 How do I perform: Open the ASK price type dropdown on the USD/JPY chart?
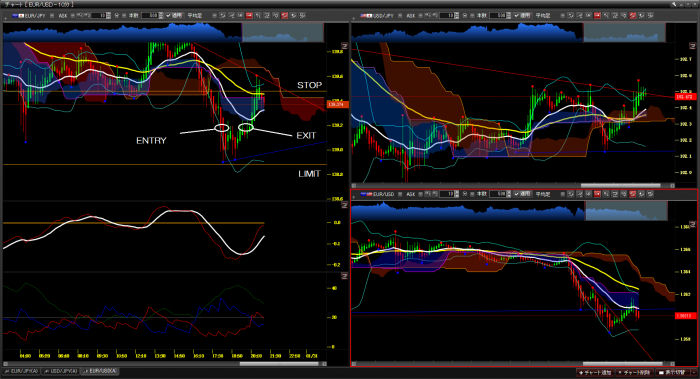pos(421,15)
